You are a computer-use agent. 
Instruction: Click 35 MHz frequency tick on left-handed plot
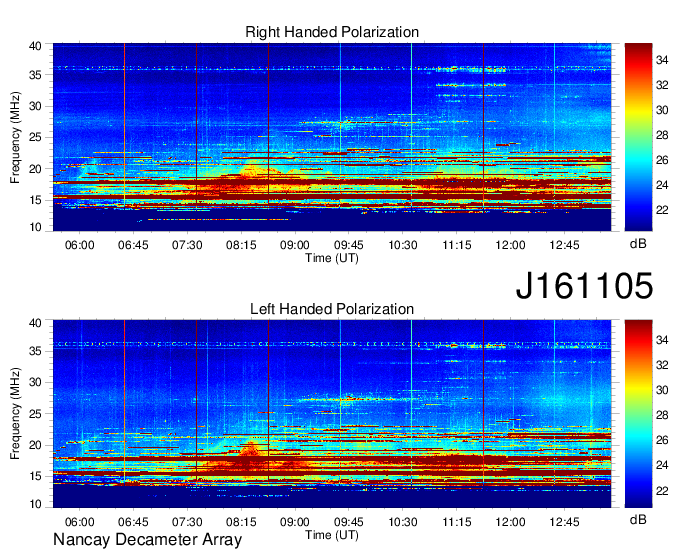click(35, 351)
